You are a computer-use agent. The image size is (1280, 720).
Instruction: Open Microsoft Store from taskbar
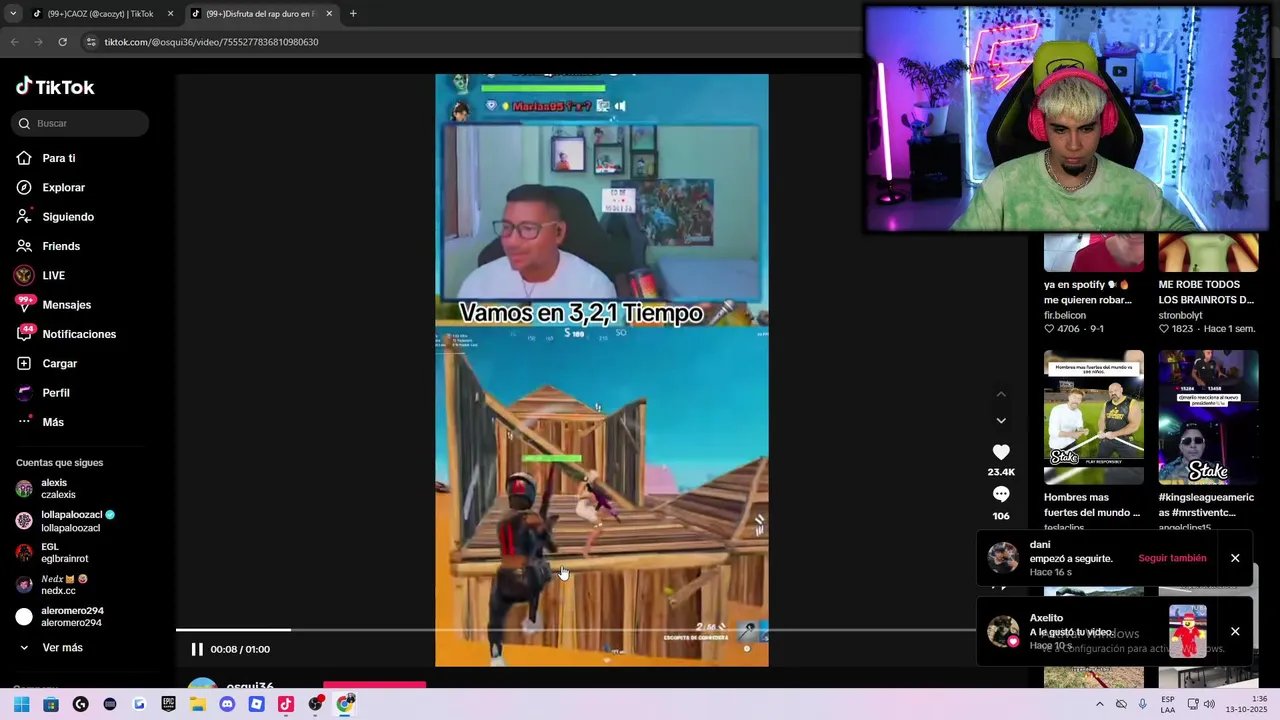51,704
